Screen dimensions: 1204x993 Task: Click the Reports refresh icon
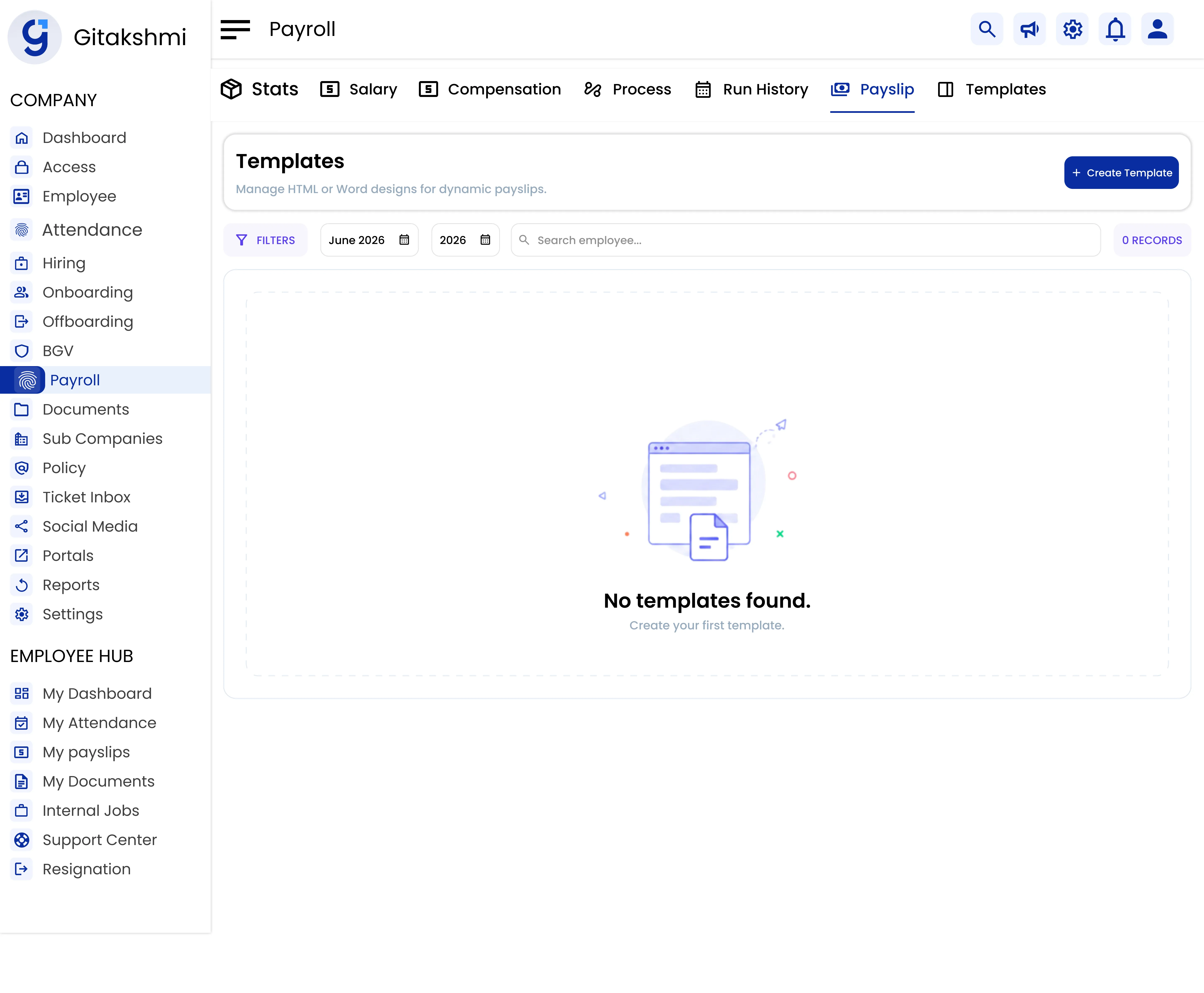(x=22, y=585)
